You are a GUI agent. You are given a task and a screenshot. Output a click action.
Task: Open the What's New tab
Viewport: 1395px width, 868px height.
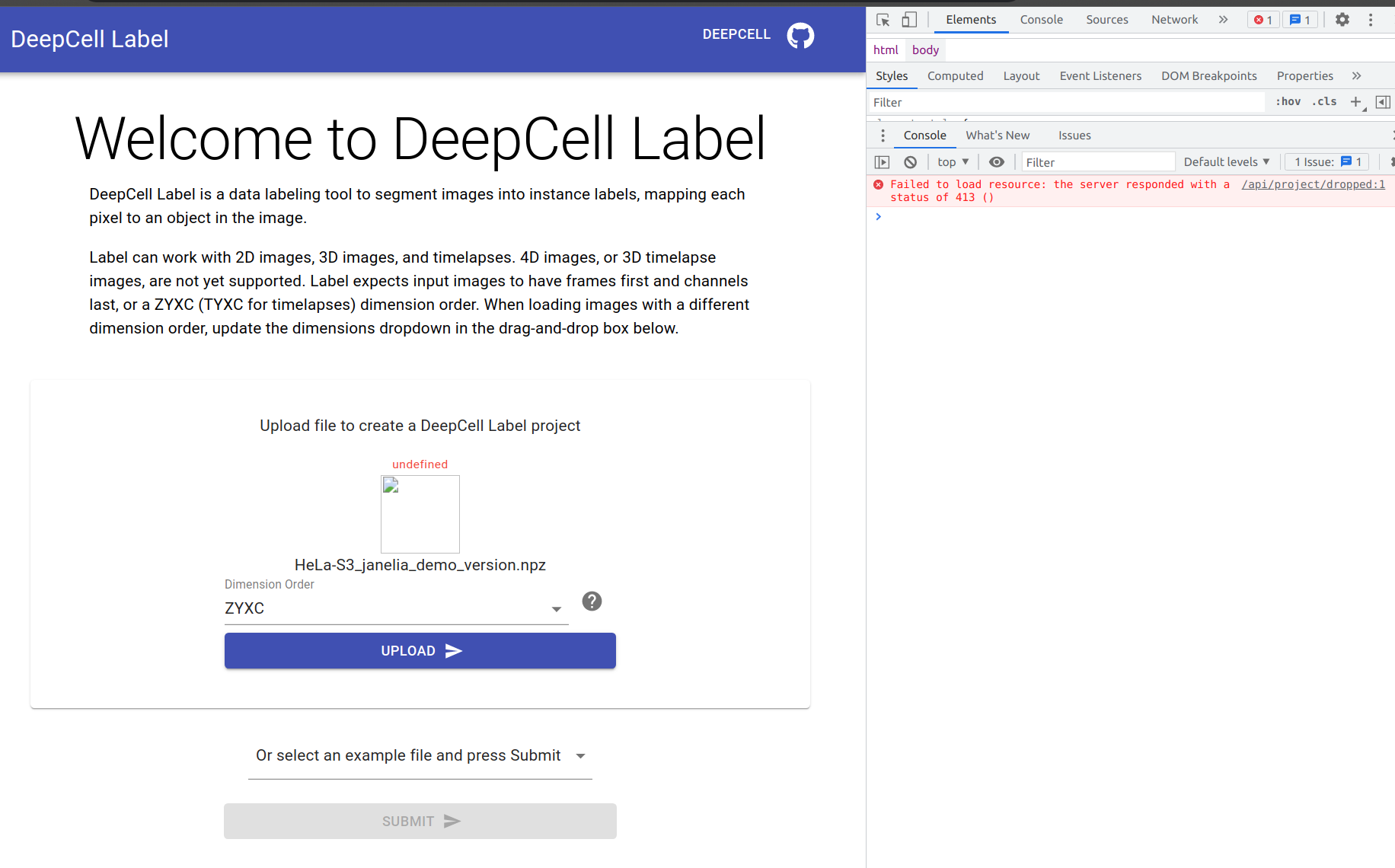coord(998,135)
